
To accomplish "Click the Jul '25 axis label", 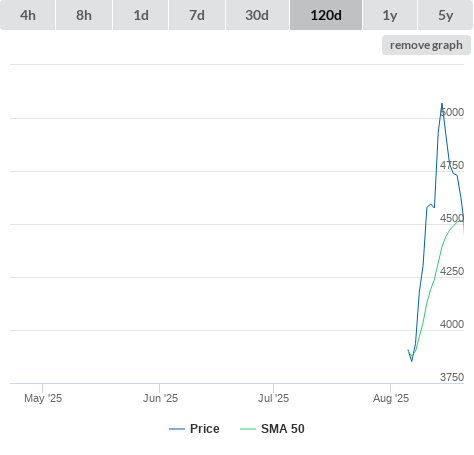I will pos(273,398).
